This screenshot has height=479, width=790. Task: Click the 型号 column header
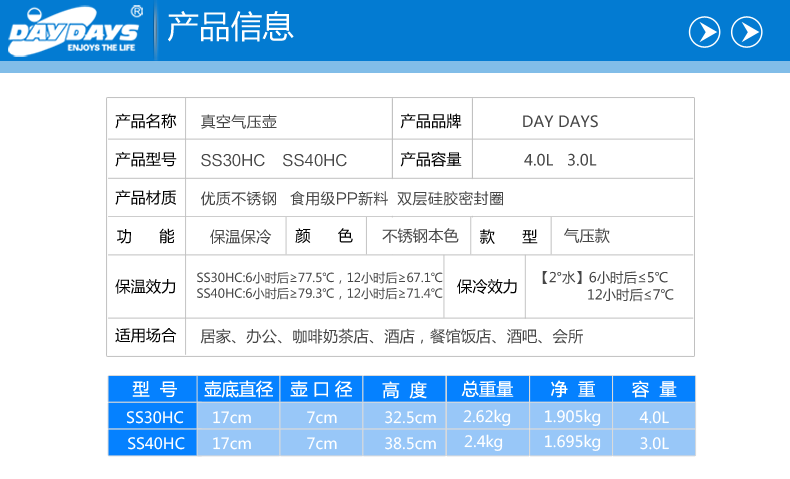coord(153,389)
